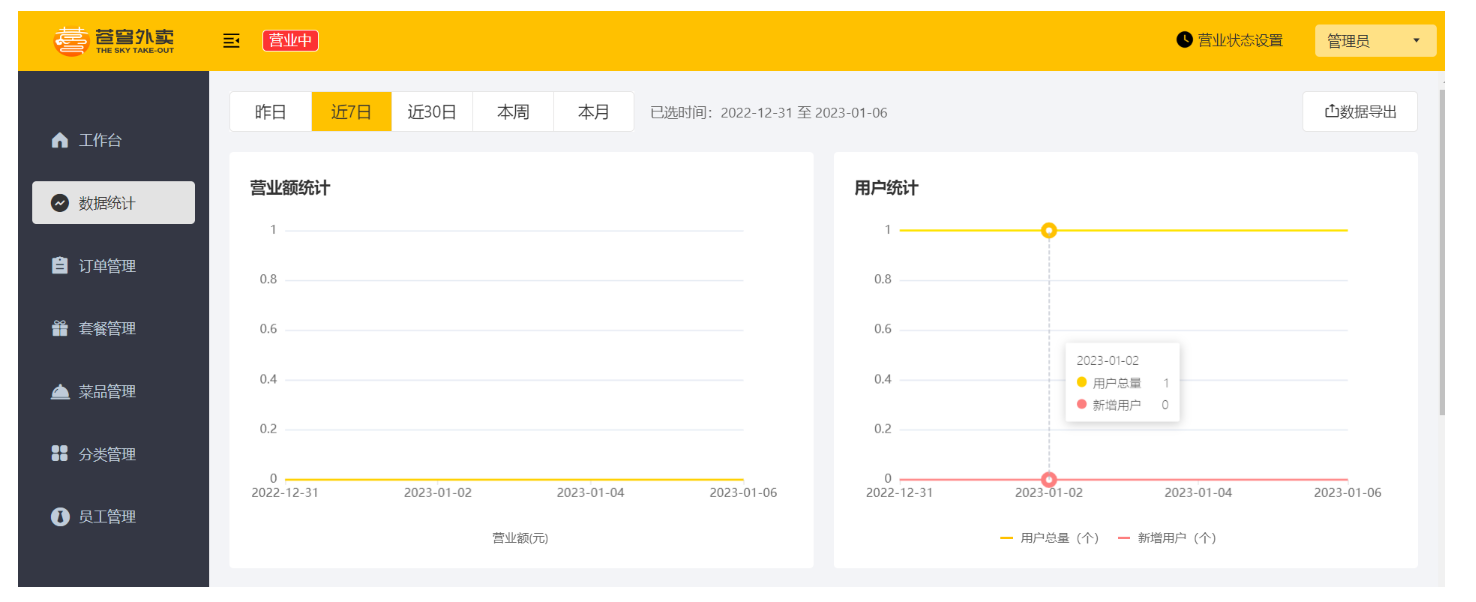Click the 菜品管理 dish icon
The image size is (1476, 602).
pos(60,392)
